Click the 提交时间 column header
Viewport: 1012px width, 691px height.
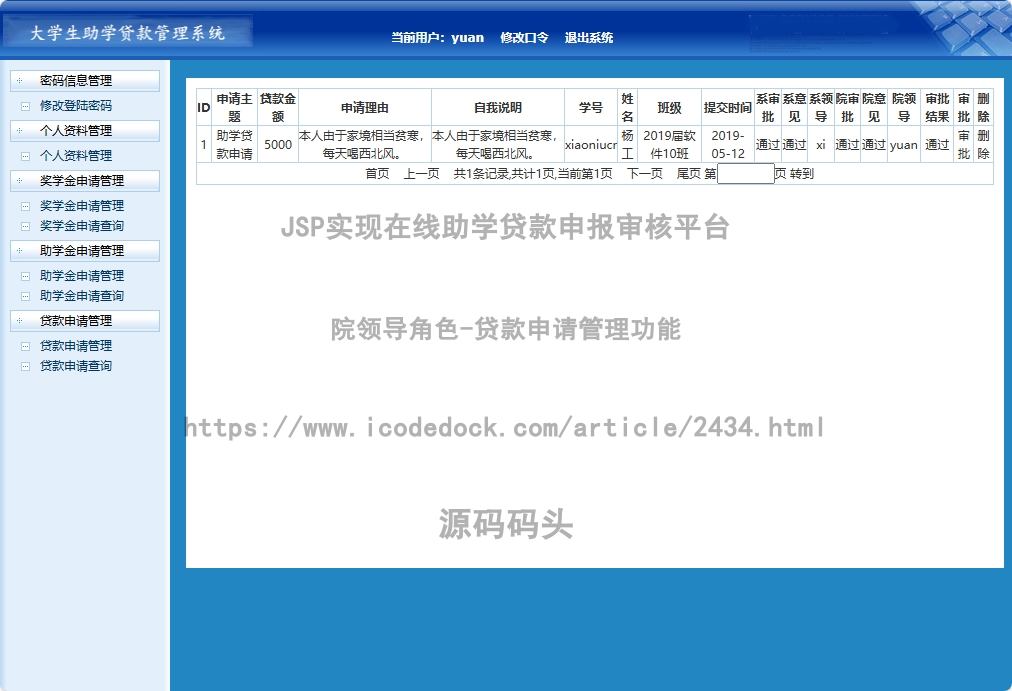727,108
